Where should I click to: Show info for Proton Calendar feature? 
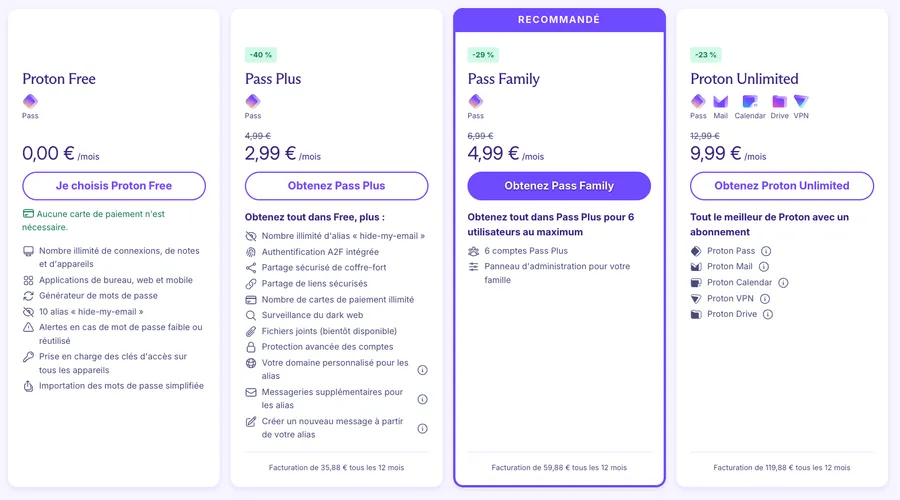click(783, 282)
